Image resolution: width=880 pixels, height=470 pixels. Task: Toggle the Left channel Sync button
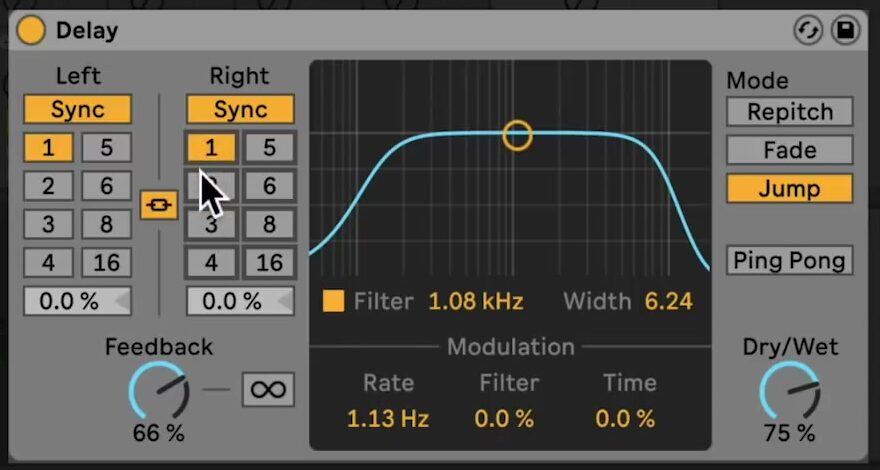(77, 109)
